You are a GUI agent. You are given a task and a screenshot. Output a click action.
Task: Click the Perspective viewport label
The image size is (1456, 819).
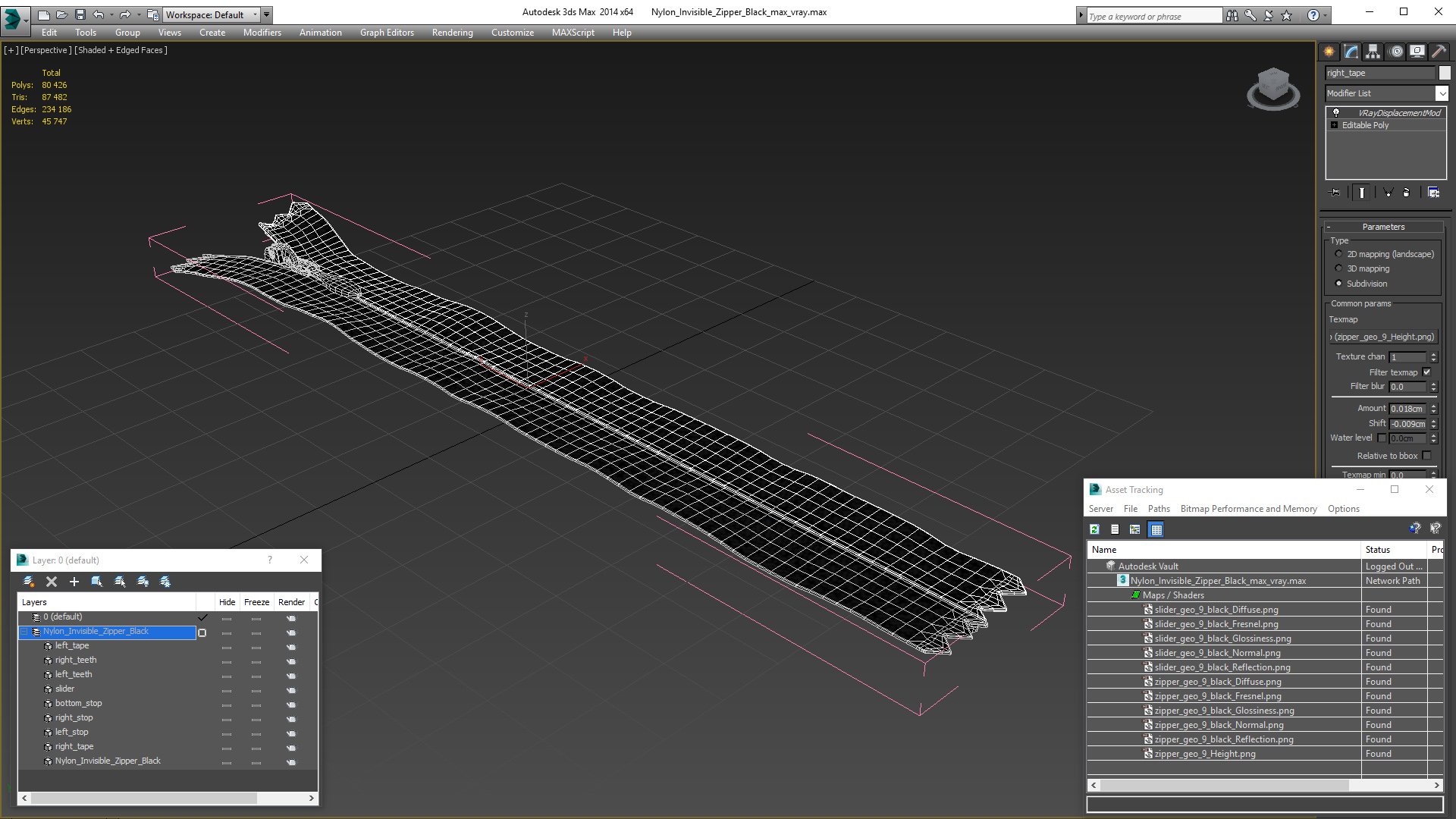pos(46,50)
